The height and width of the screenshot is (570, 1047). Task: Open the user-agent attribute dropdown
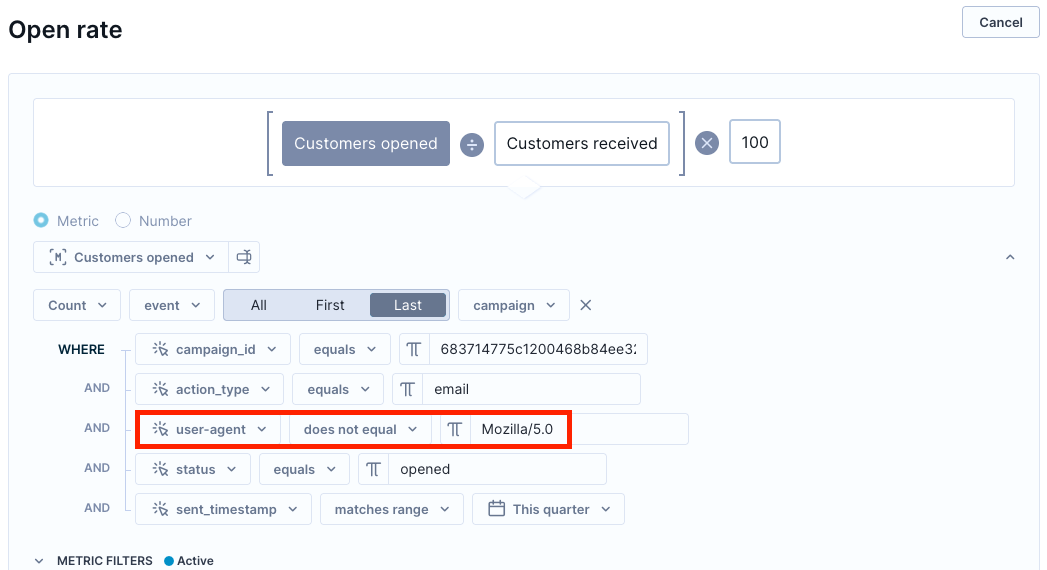click(208, 429)
